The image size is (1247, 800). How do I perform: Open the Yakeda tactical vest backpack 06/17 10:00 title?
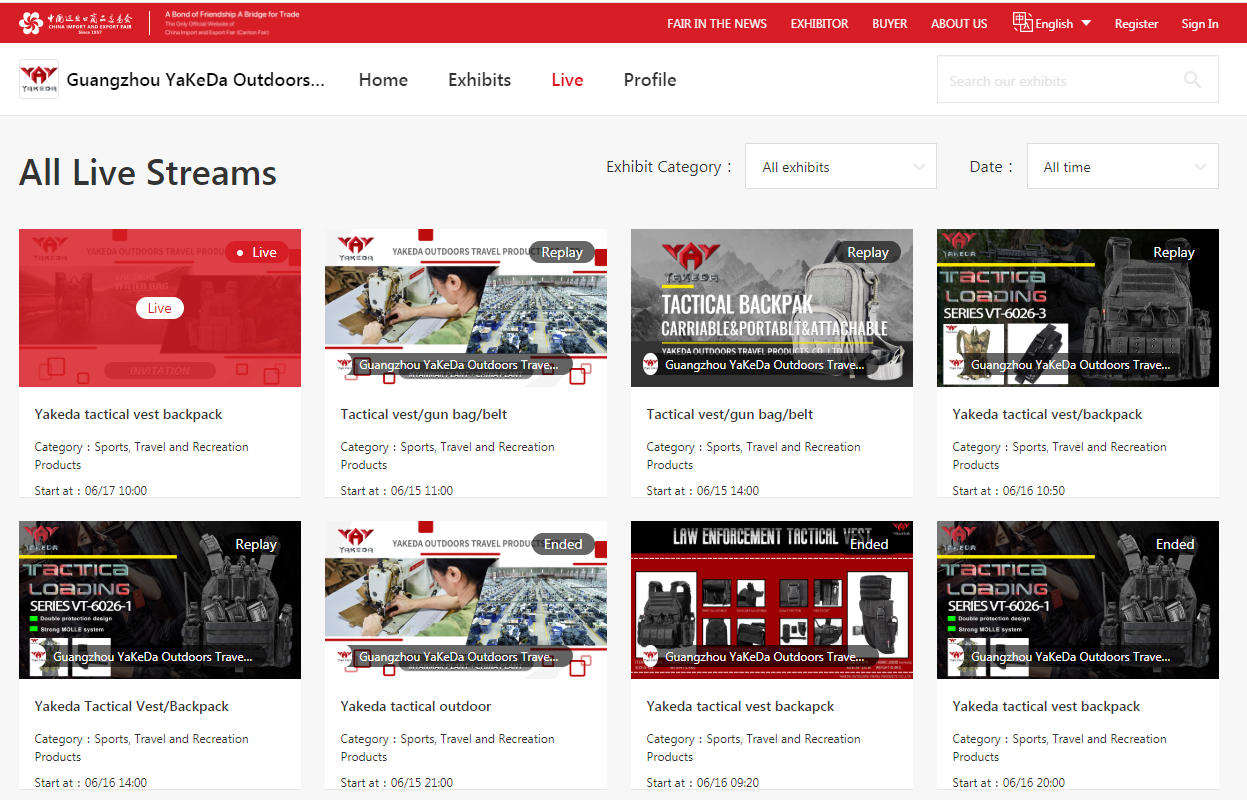click(x=129, y=414)
